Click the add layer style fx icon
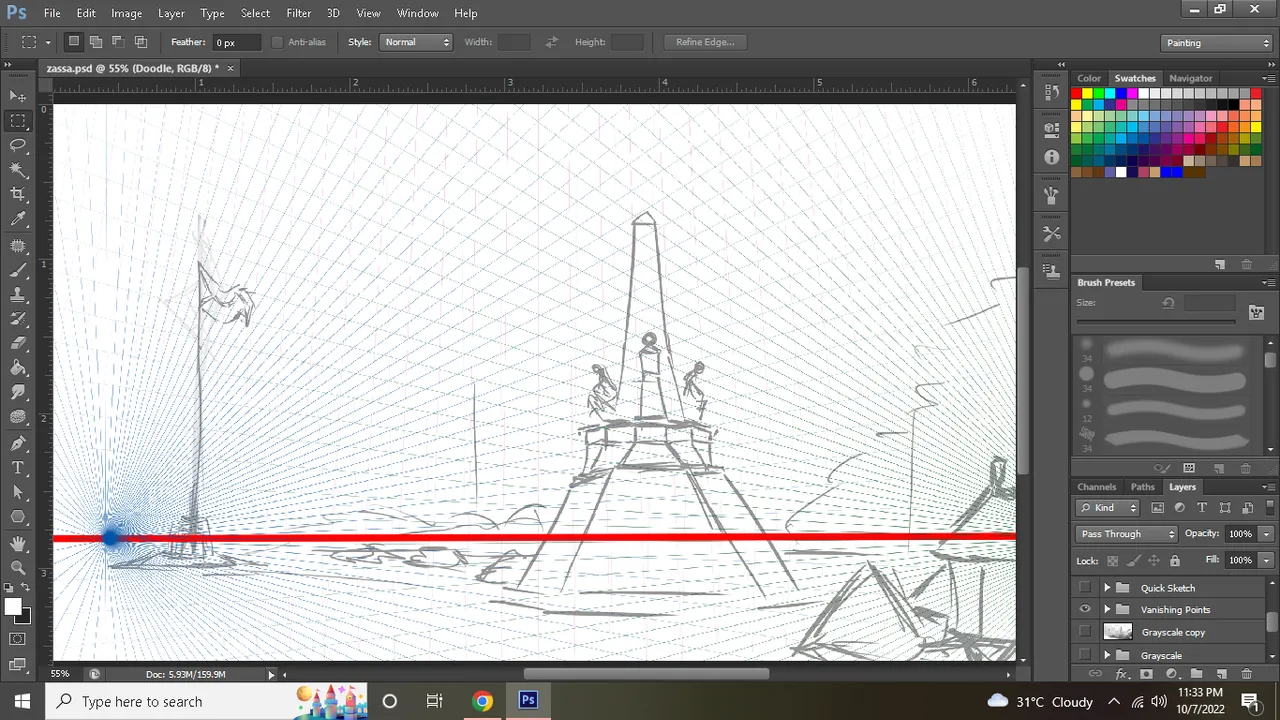The height and width of the screenshot is (720, 1280). 1121,674
